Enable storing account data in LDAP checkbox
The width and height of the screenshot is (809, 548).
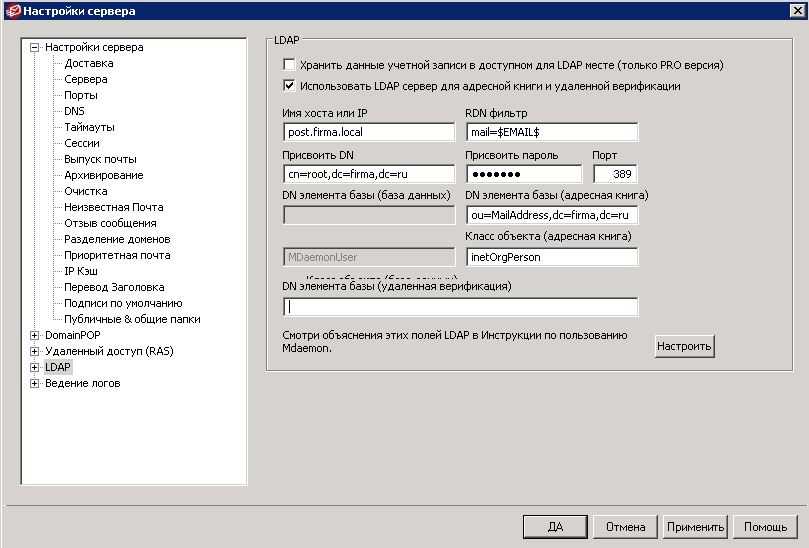289,65
